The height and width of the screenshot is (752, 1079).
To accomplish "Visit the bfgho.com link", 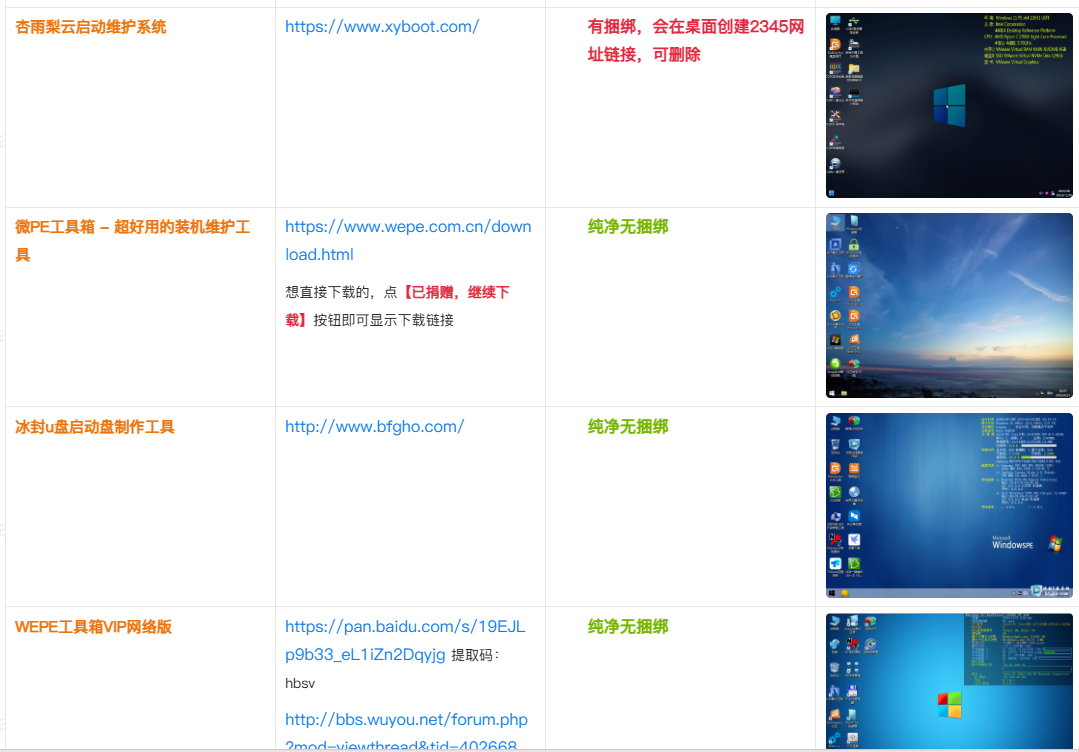I will 374,427.
